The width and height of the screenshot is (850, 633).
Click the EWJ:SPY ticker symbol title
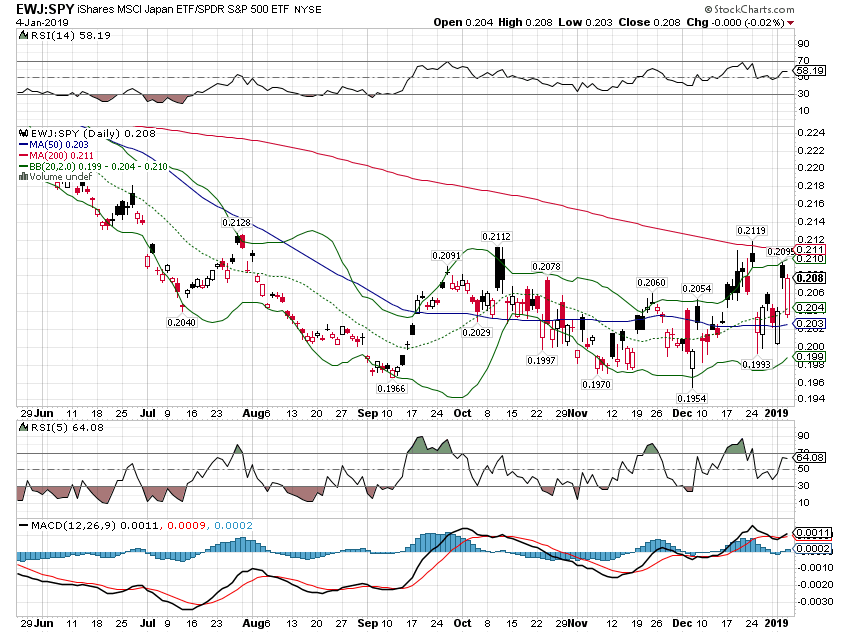coord(46,9)
